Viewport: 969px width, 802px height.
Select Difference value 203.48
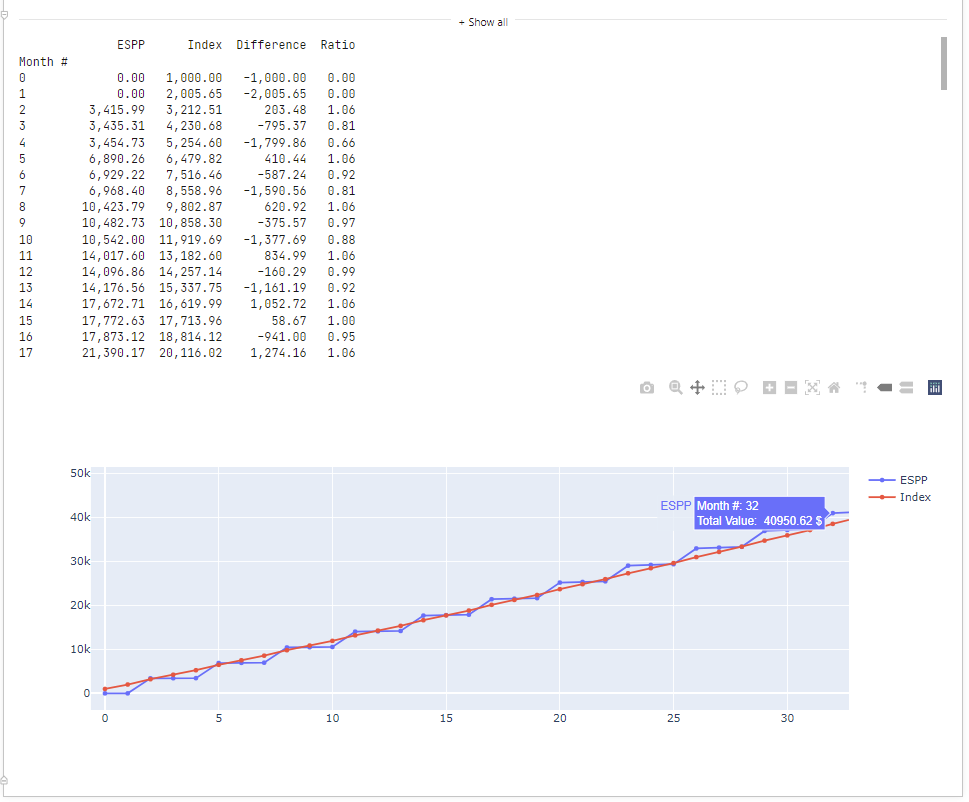286,110
